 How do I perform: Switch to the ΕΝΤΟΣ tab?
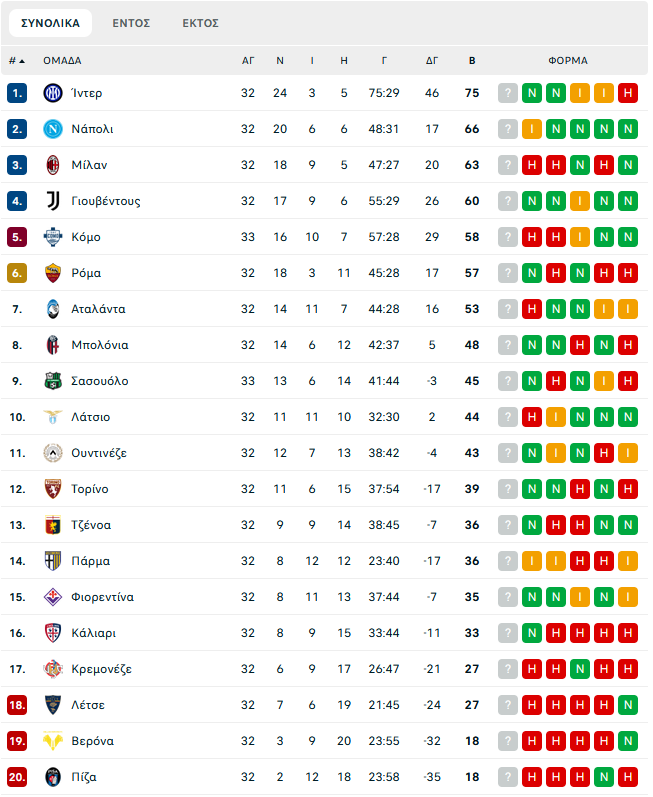(131, 23)
